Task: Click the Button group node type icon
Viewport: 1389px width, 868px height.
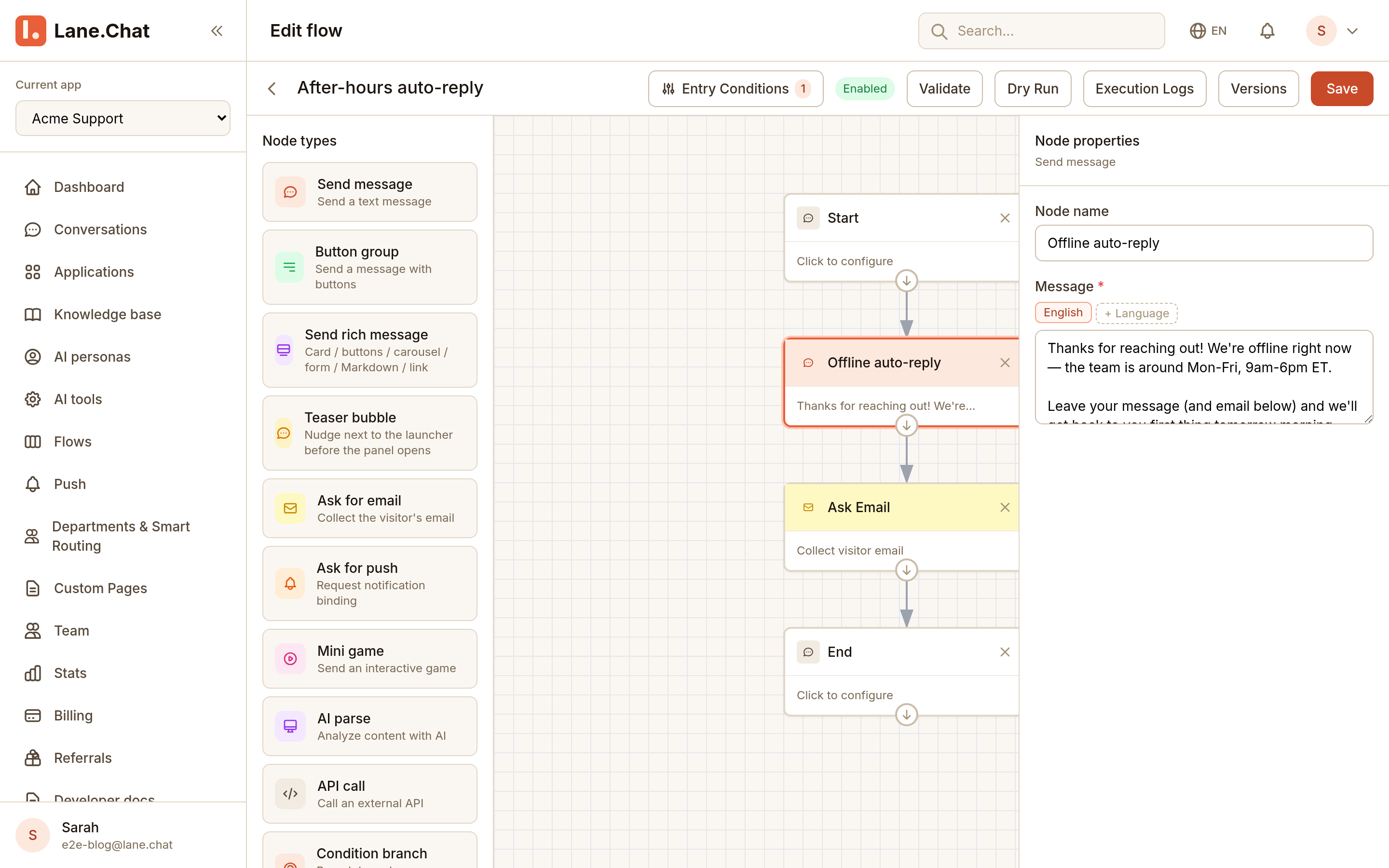Action: click(x=289, y=267)
